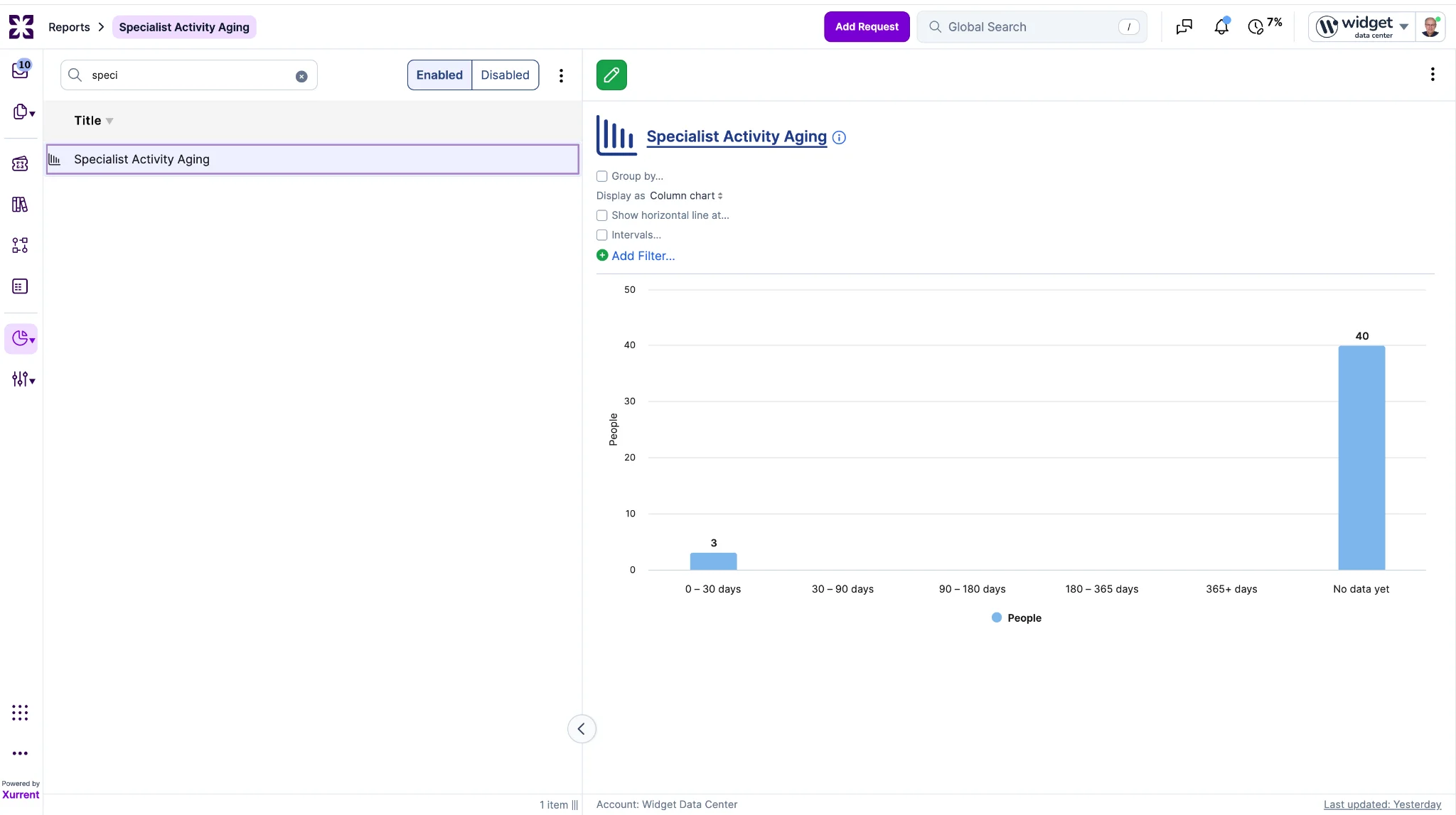Screen dimensions: 1456x815
Task: Open the notifications bell
Action: 1221,26
